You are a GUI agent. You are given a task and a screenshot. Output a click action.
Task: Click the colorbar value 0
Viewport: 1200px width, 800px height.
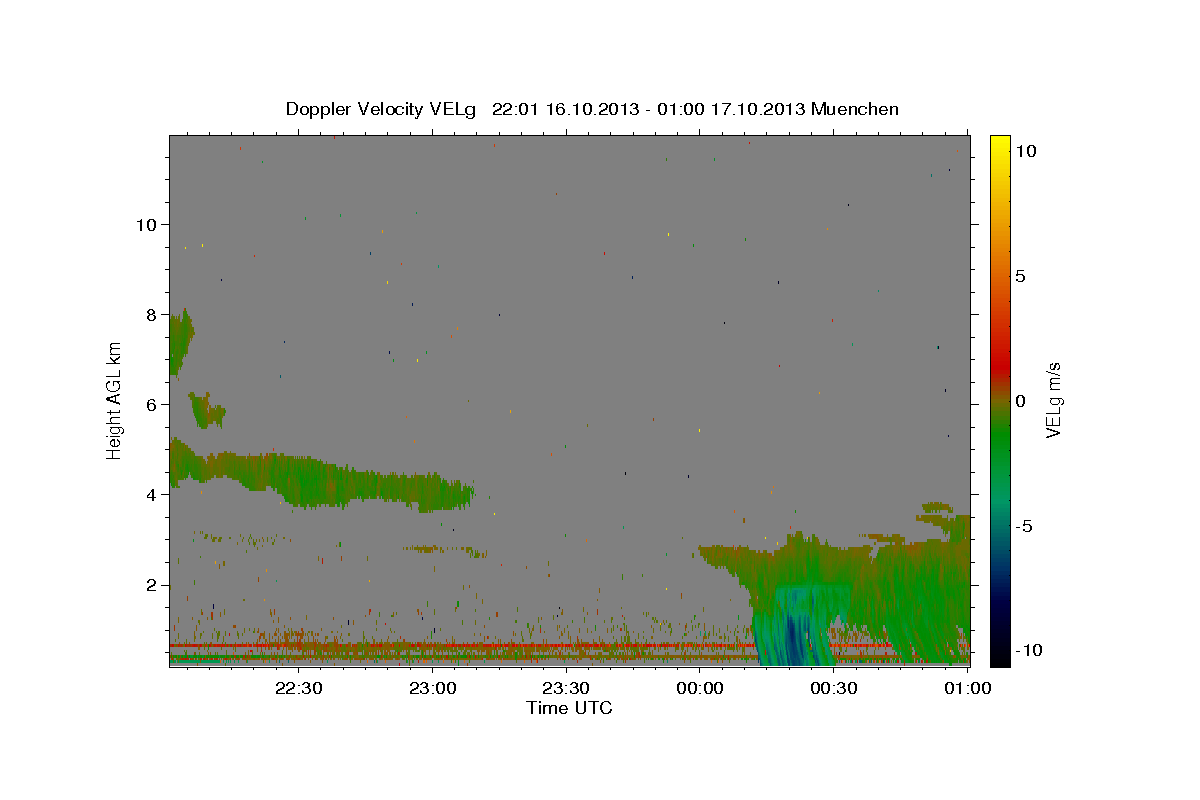point(1020,401)
